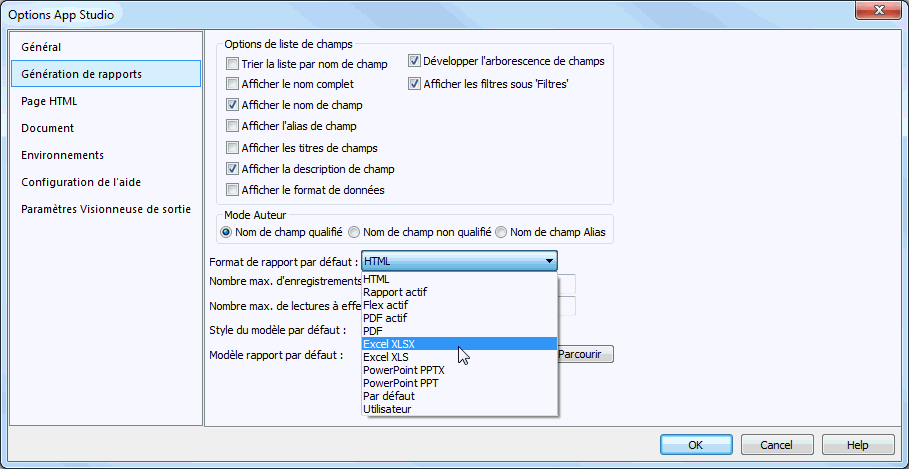909x469 pixels.
Task: Open Paramètres Visionneuse de sortie
Action: click(x=106, y=209)
